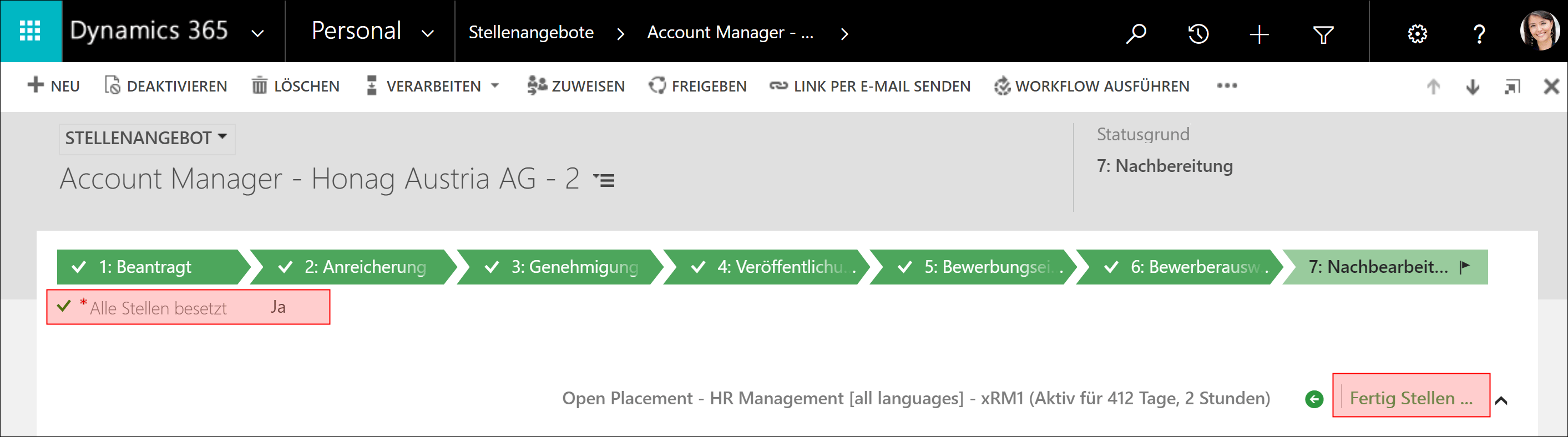The image size is (1568, 437).
Task: Click ZUWEISEN to assign the record
Action: point(576,86)
